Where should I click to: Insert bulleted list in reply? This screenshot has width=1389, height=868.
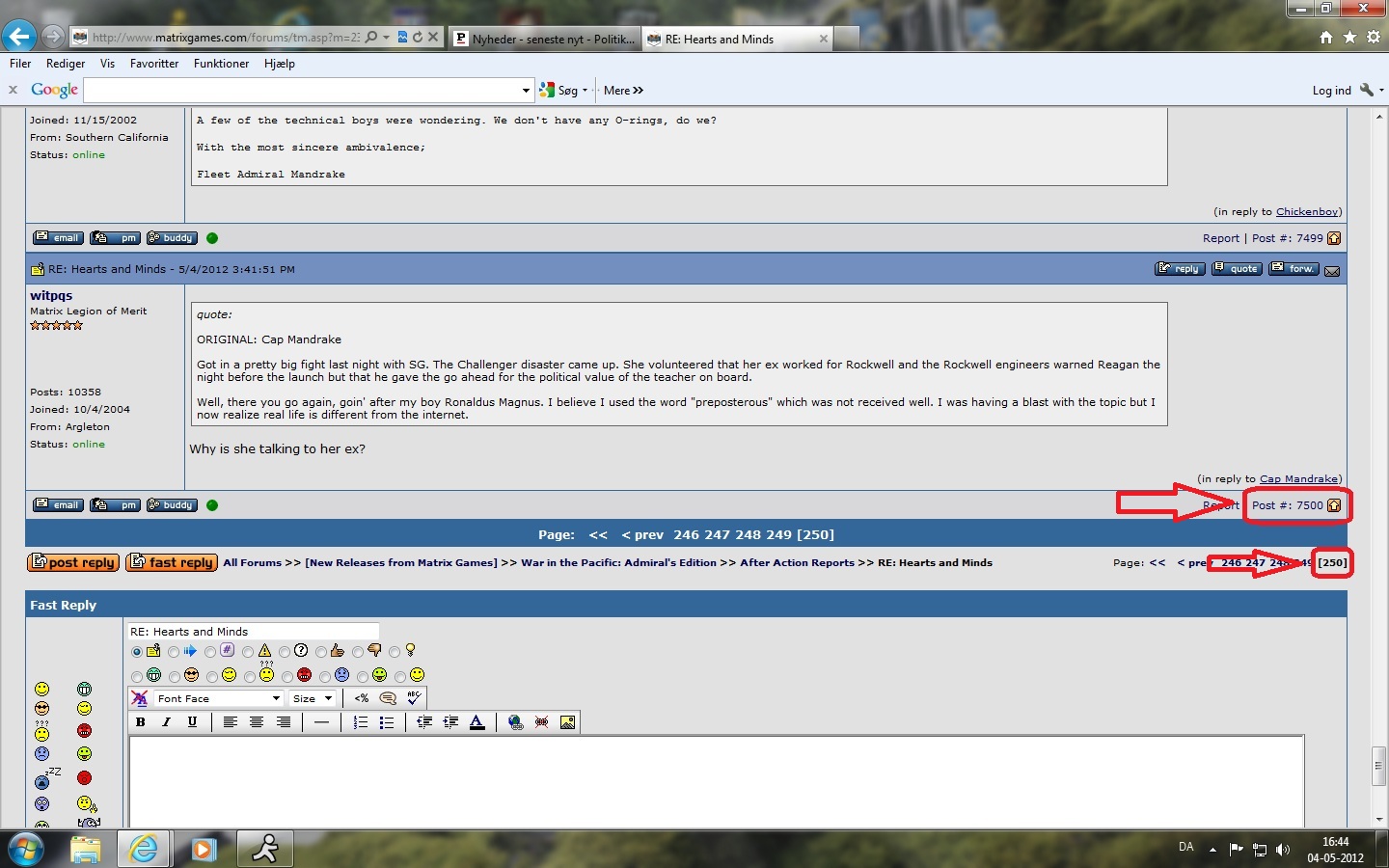click(x=387, y=721)
